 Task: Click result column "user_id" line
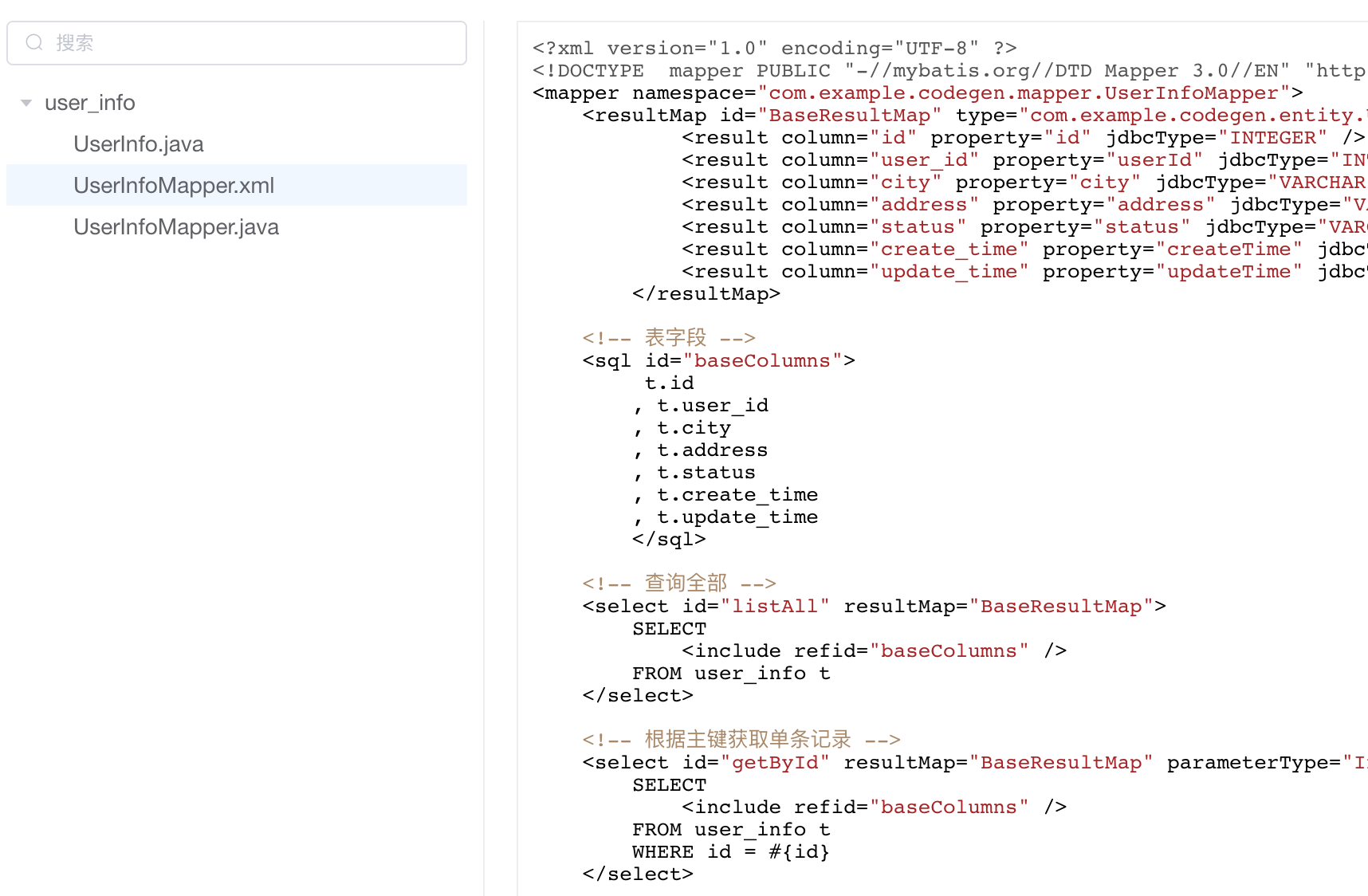click(x=1024, y=160)
